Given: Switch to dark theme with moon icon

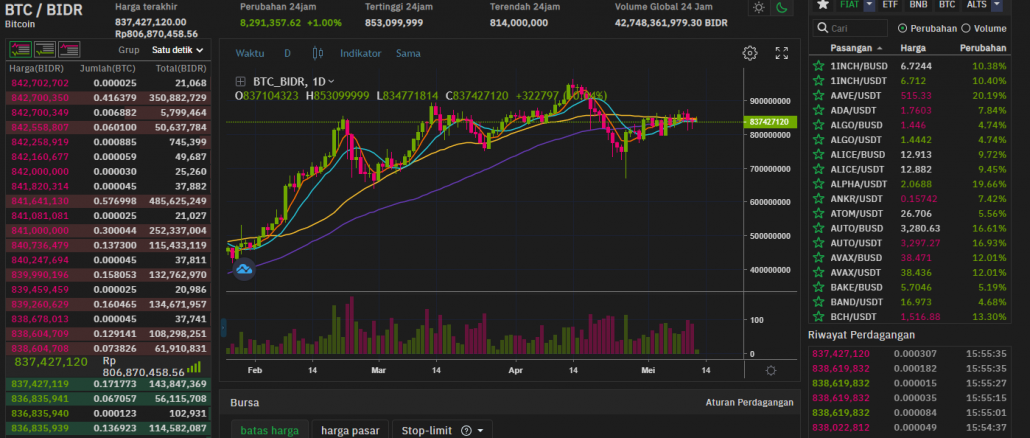Looking at the screenshot, I should (x=782, y=8).
